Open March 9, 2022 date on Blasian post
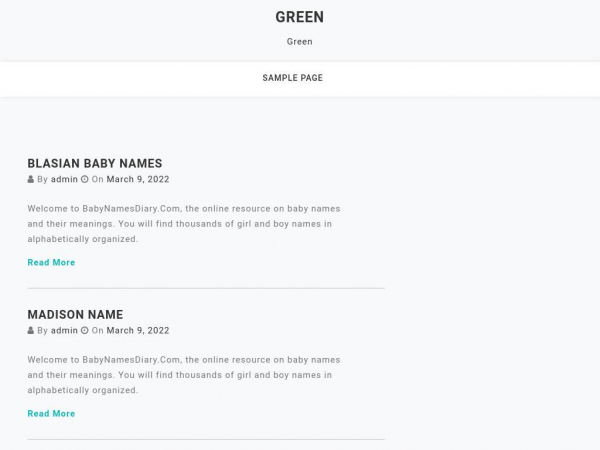600x450 pixels. point(138,180)
